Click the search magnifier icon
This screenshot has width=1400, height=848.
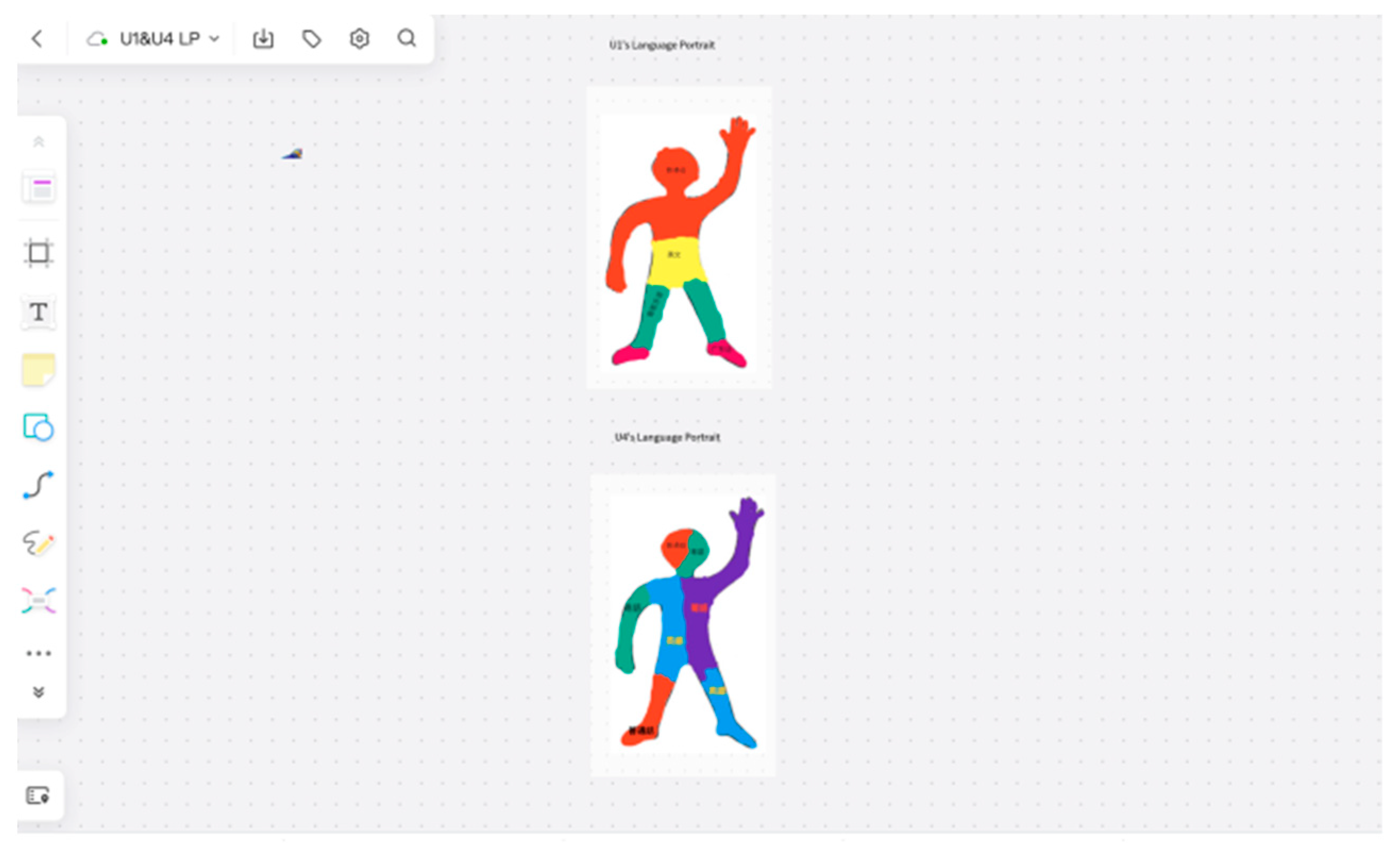coord(407,38)
